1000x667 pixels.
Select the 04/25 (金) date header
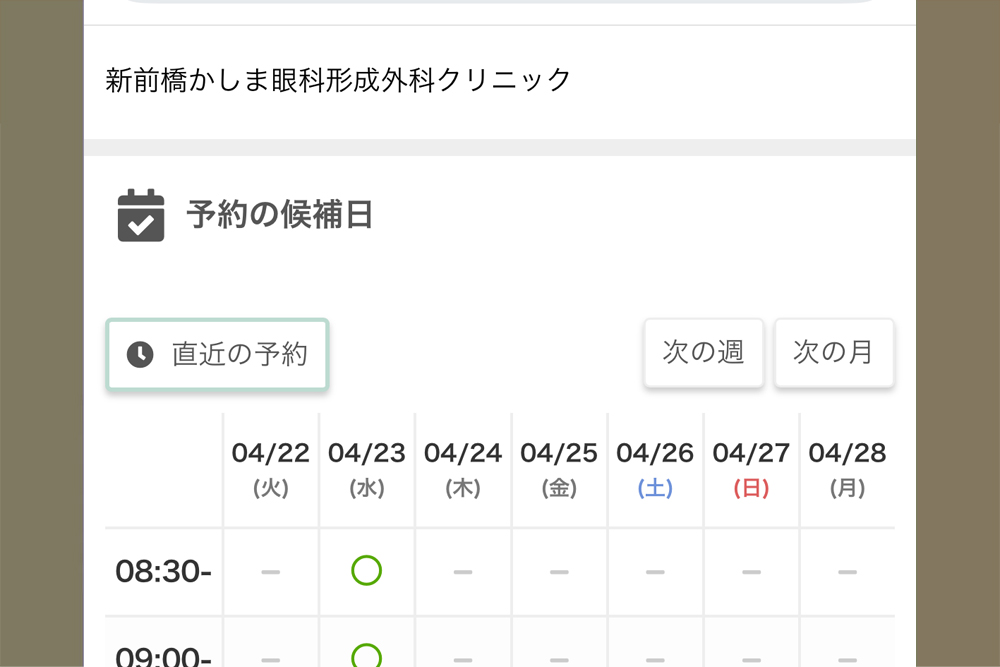tap(559, 470)
